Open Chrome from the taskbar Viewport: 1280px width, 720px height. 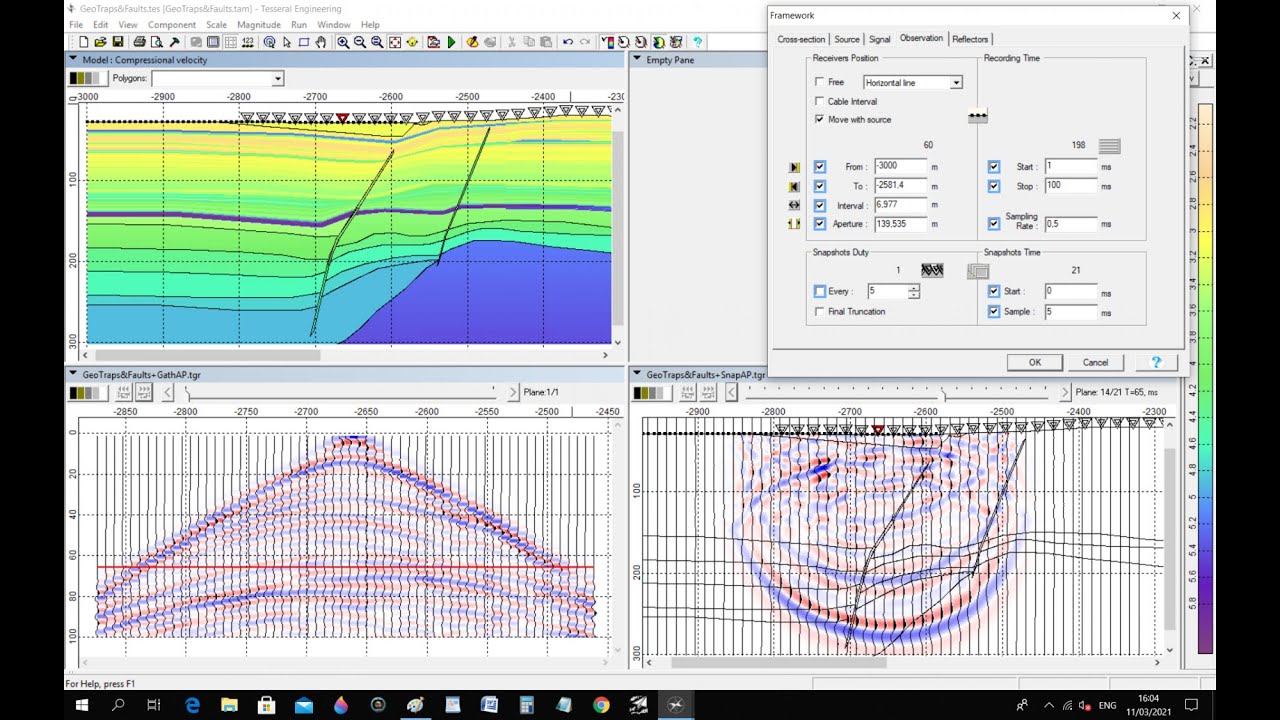pos(600,705)
